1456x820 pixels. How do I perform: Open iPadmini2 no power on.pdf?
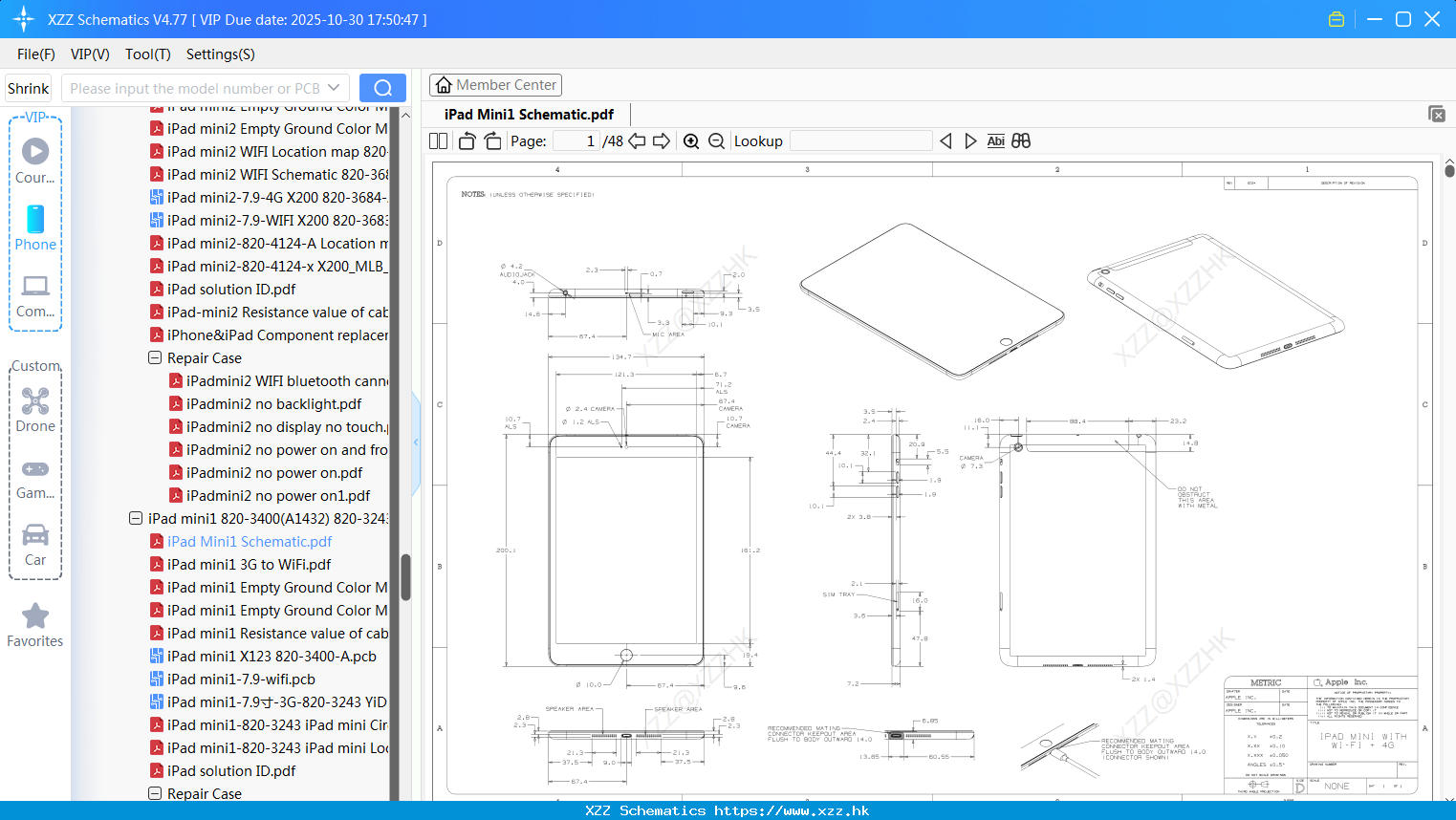coord(274,472)
